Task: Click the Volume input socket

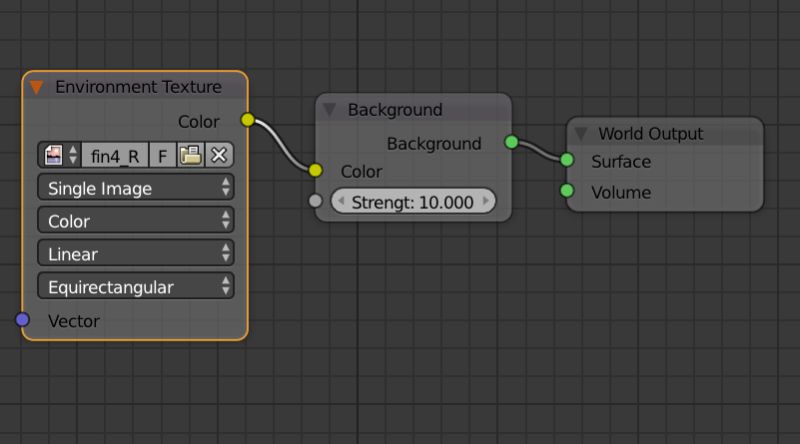Action: coord(567,191)
